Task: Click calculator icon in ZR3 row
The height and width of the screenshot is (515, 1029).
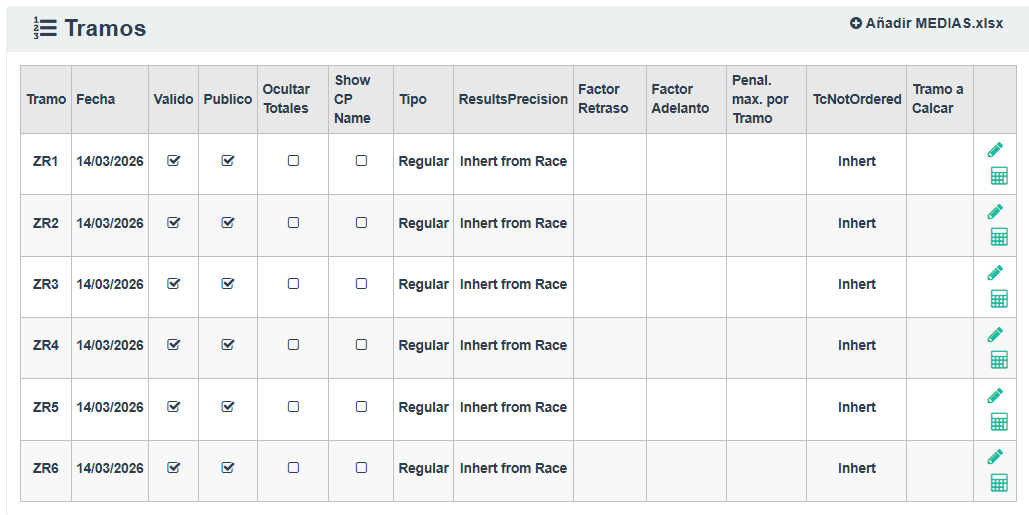Action: tap(998, 298)
